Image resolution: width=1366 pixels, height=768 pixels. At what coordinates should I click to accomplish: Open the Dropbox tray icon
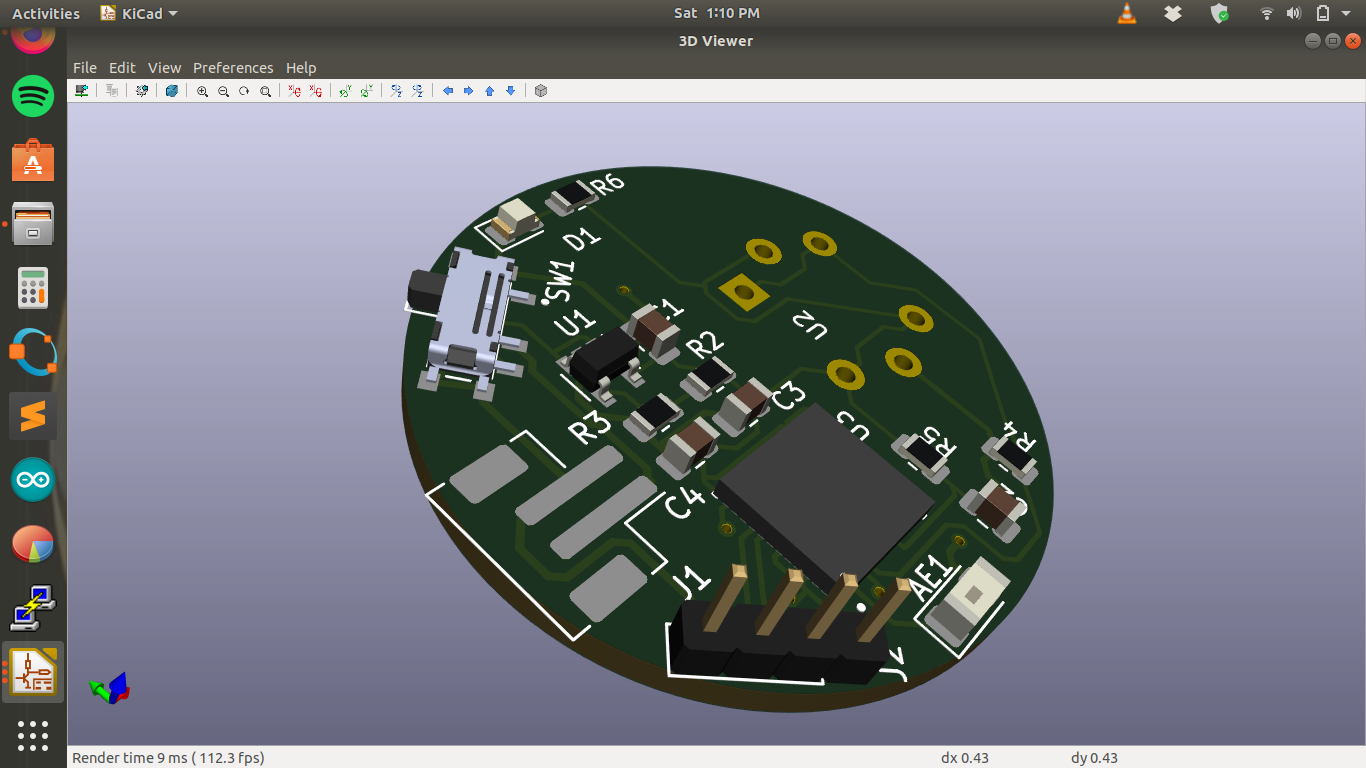[x=1174, y=13]
